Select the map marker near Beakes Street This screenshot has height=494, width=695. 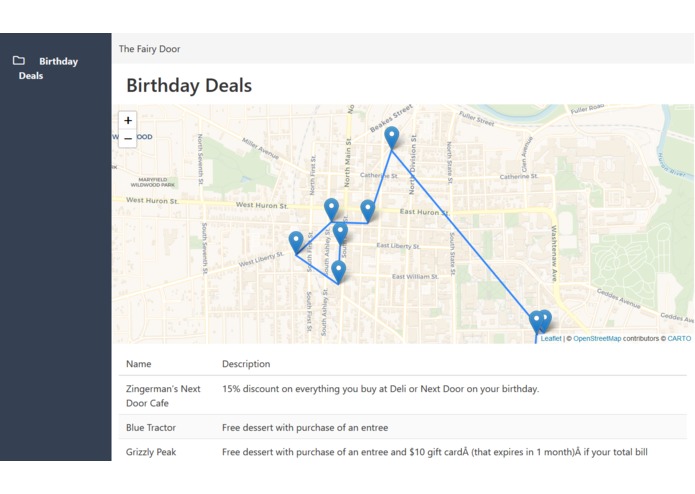pyautogui.click(x=391, y=138)
